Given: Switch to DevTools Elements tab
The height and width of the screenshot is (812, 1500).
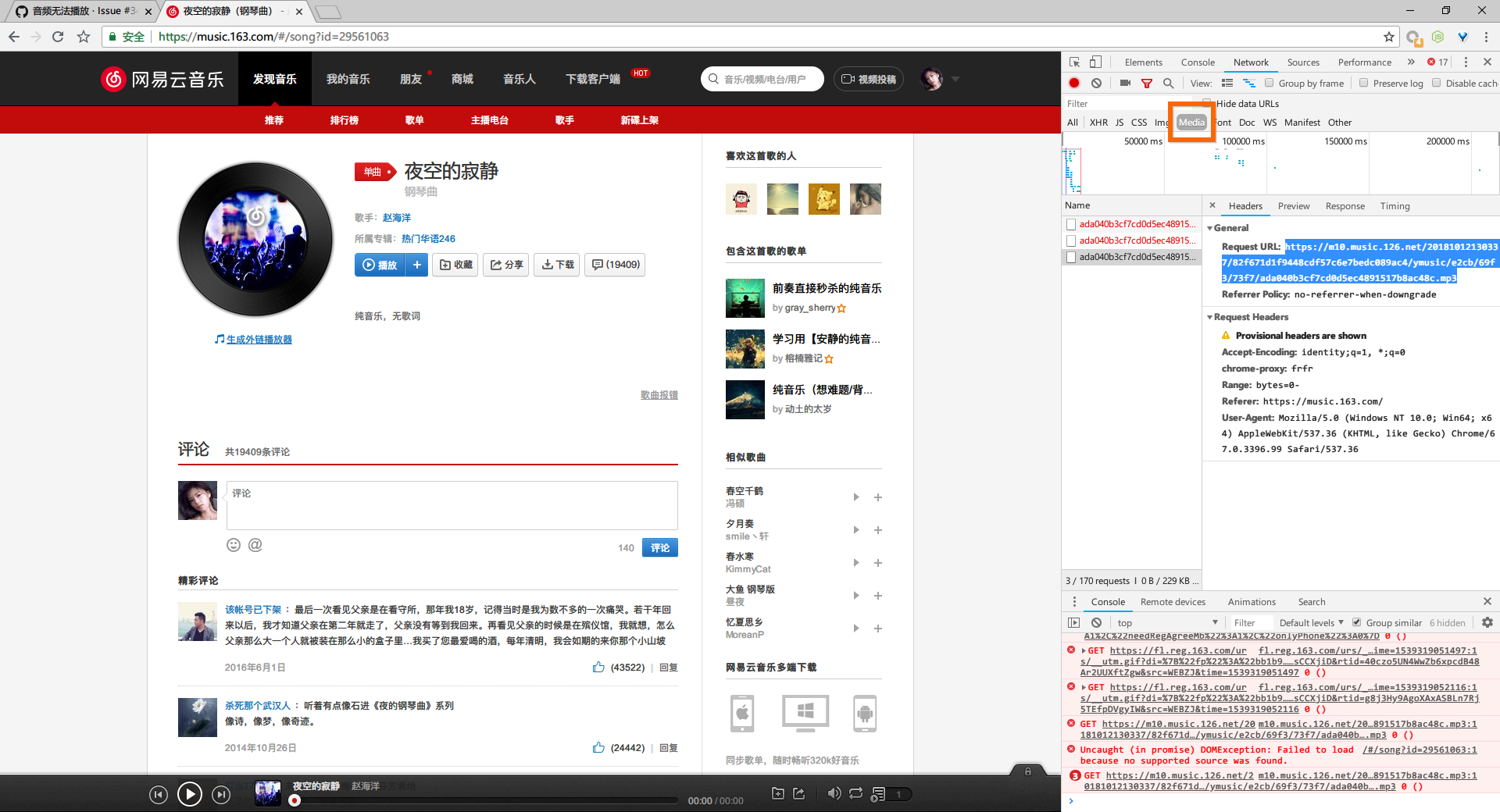Looking at the screenshot, I should click(1143, 62).
